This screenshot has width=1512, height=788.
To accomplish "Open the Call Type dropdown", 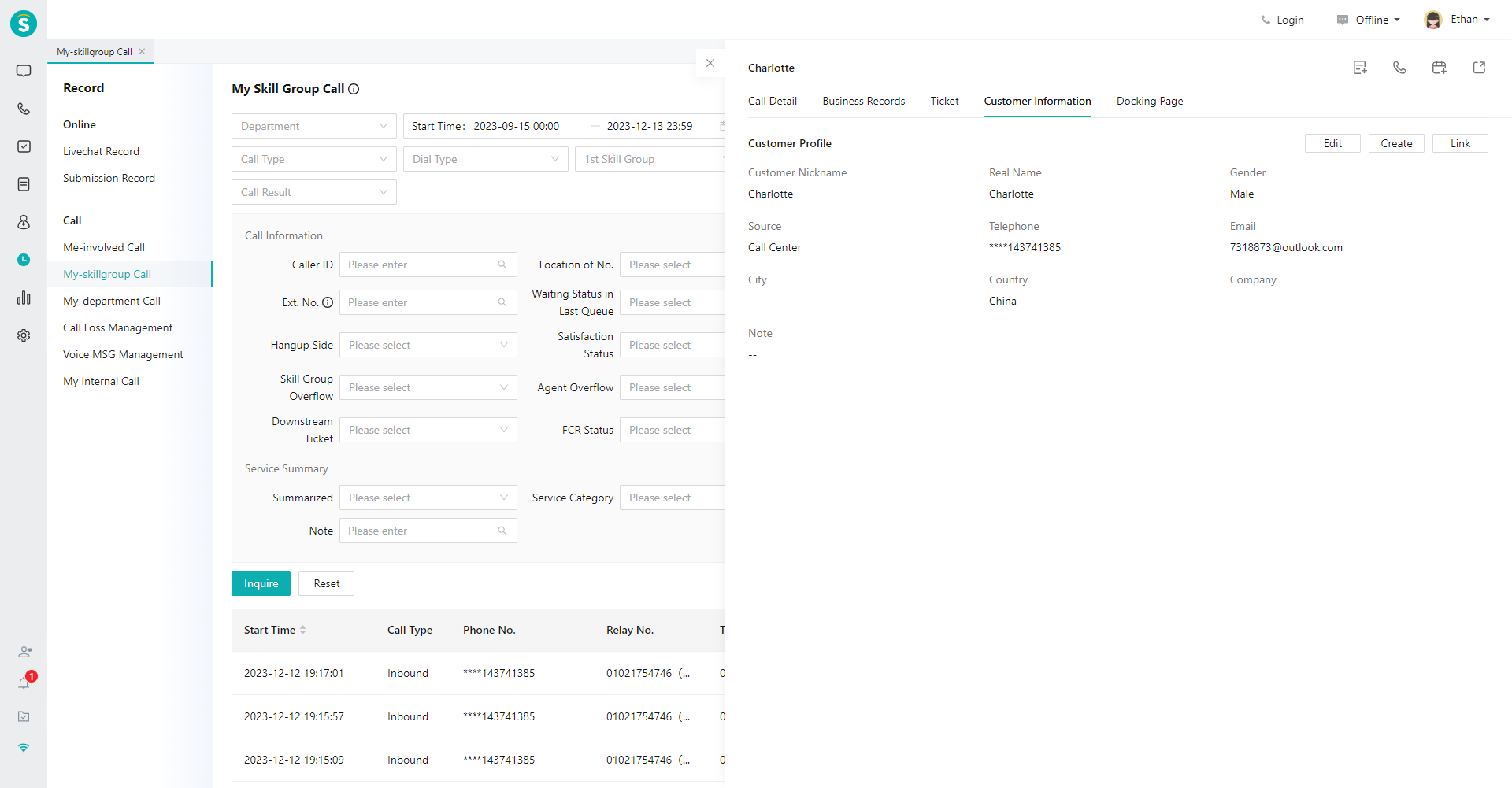I will 314,159.
